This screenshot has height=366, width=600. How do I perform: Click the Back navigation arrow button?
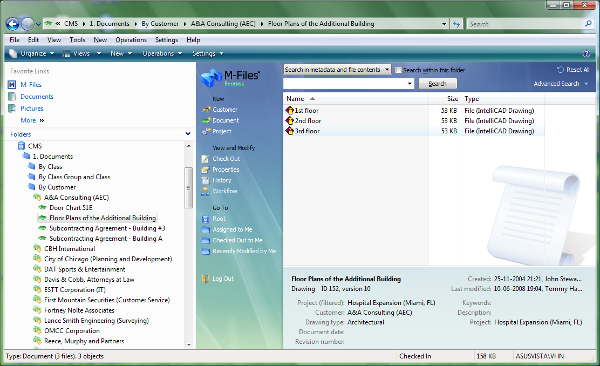click(13, 24)
